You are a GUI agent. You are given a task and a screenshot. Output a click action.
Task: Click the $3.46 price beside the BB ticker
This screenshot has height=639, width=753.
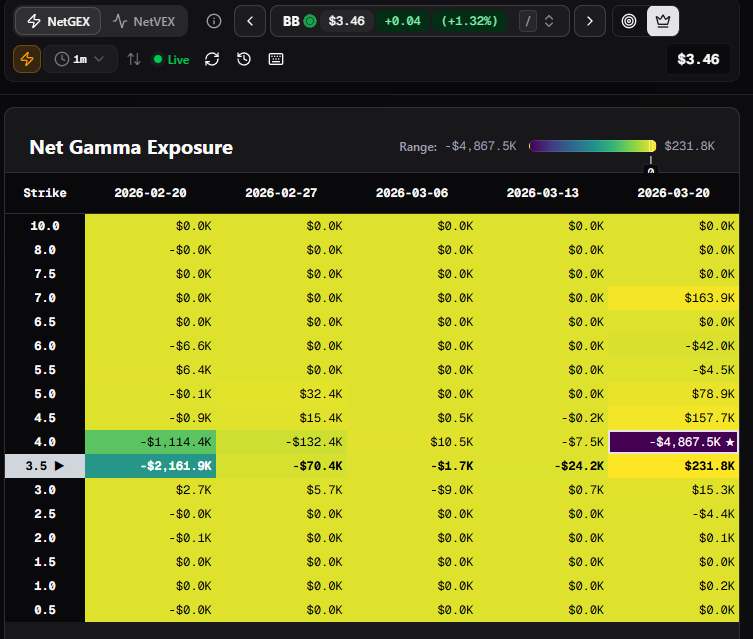[x=346, y=21]
